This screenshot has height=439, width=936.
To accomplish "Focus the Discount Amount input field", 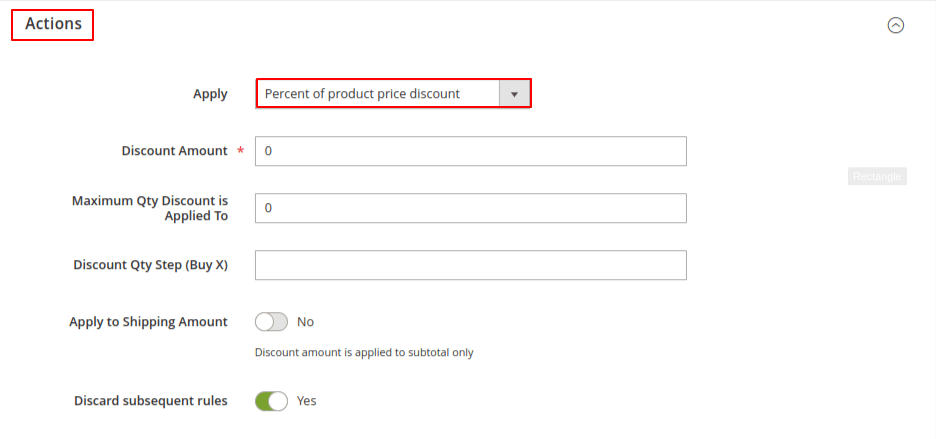I will (471, 151).
